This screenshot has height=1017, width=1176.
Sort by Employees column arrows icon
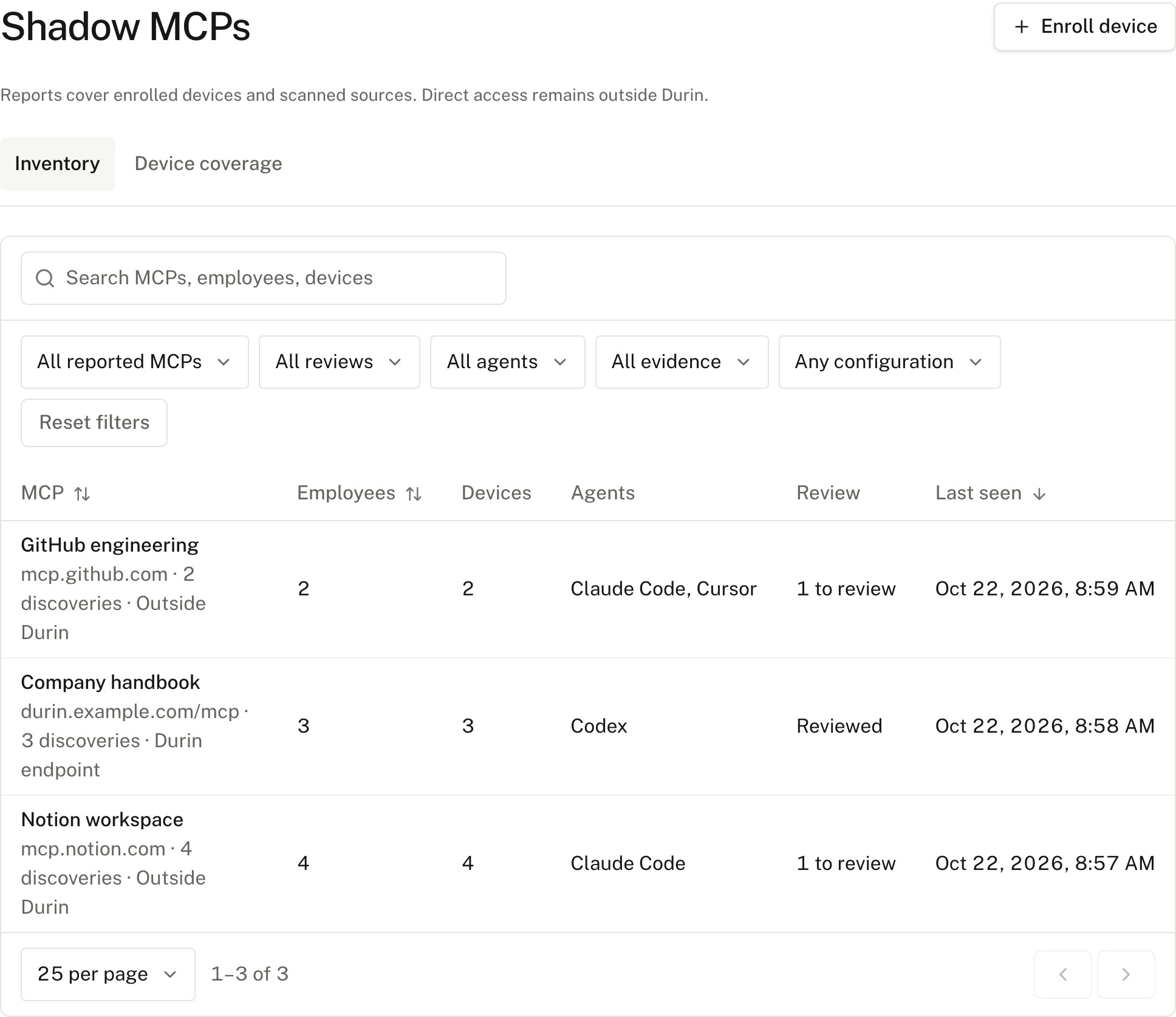pyautogui.click(x=414, y=494)
